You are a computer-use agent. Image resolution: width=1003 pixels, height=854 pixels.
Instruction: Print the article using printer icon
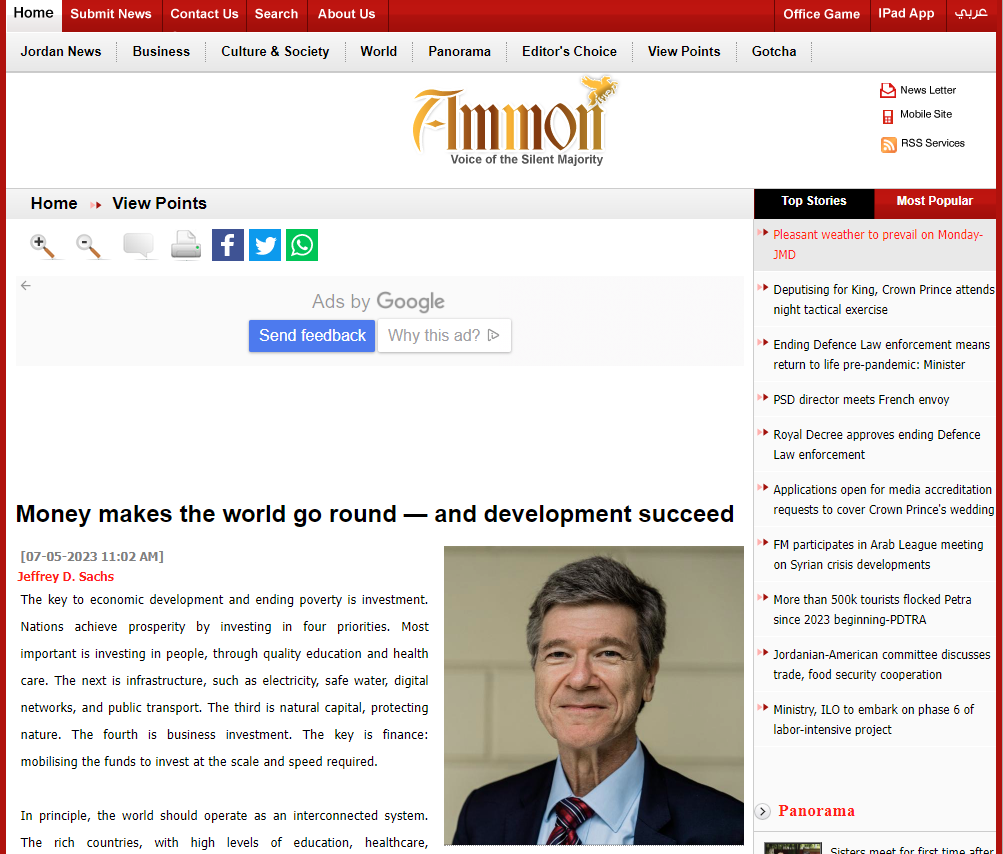tap(186, 246)
